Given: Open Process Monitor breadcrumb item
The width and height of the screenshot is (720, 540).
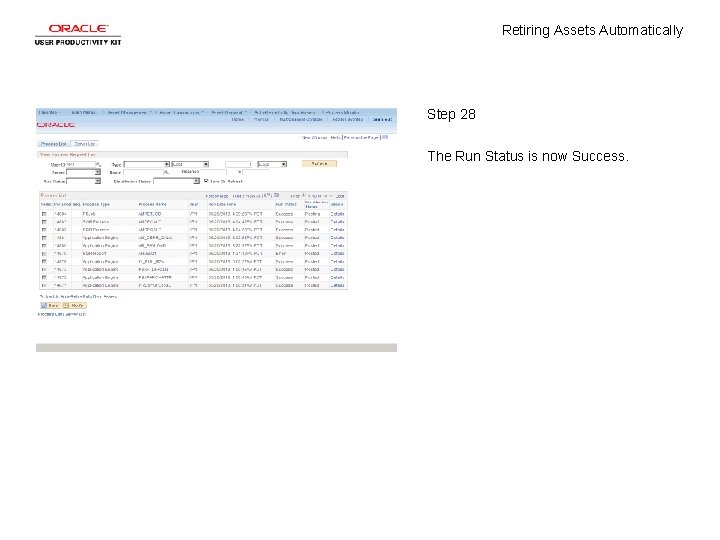Looking at the screenshot, I should (343, 112).
